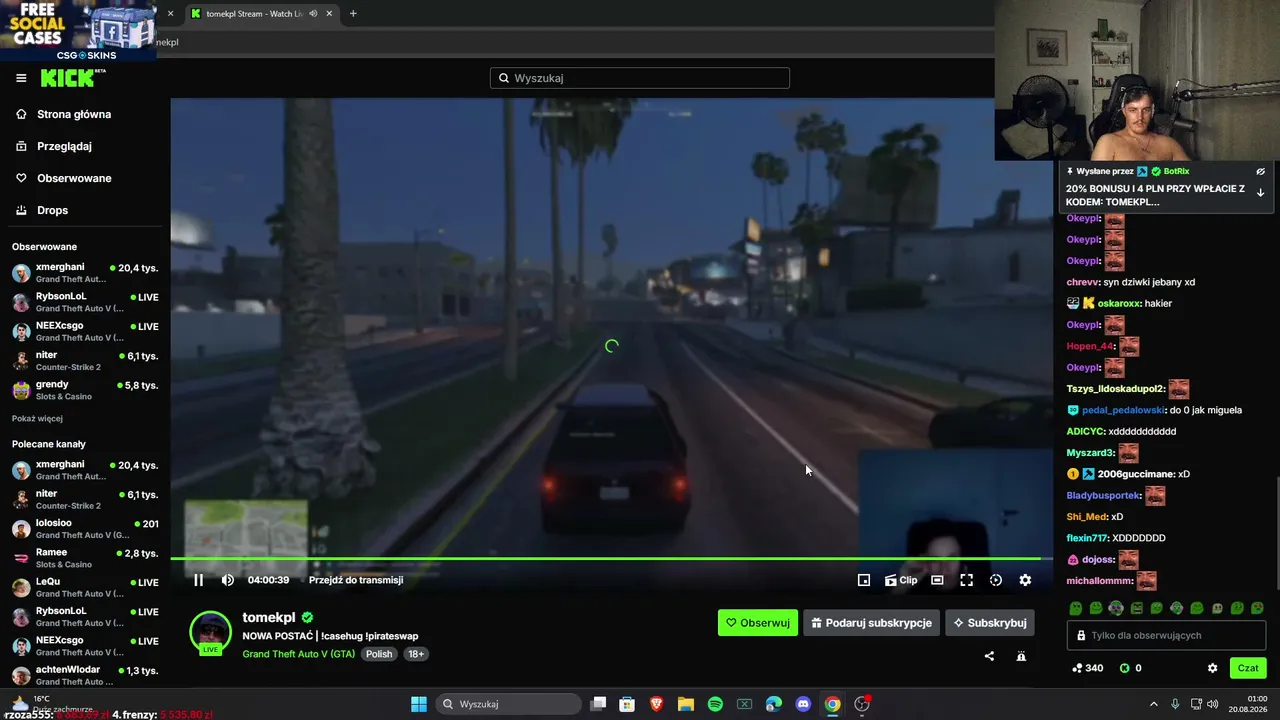The image size is (1280, 720).
Task: Open File Explorer from taskbar
Action: pos(686,704)
